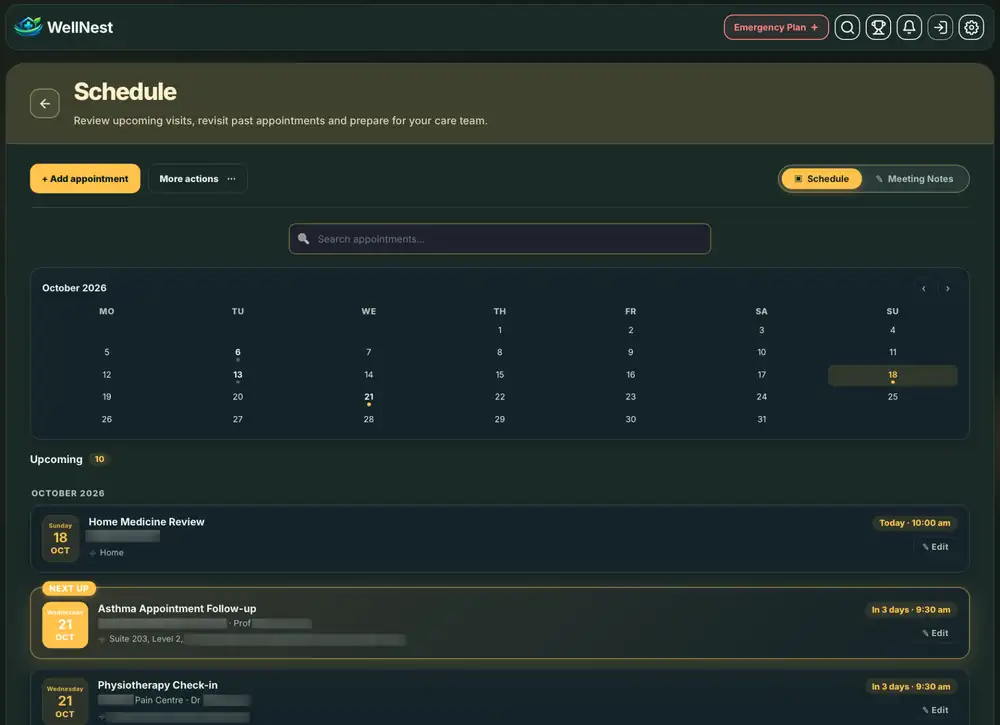
Task: Show the previous month in the calendar
Action: click(x=923, y=288)
